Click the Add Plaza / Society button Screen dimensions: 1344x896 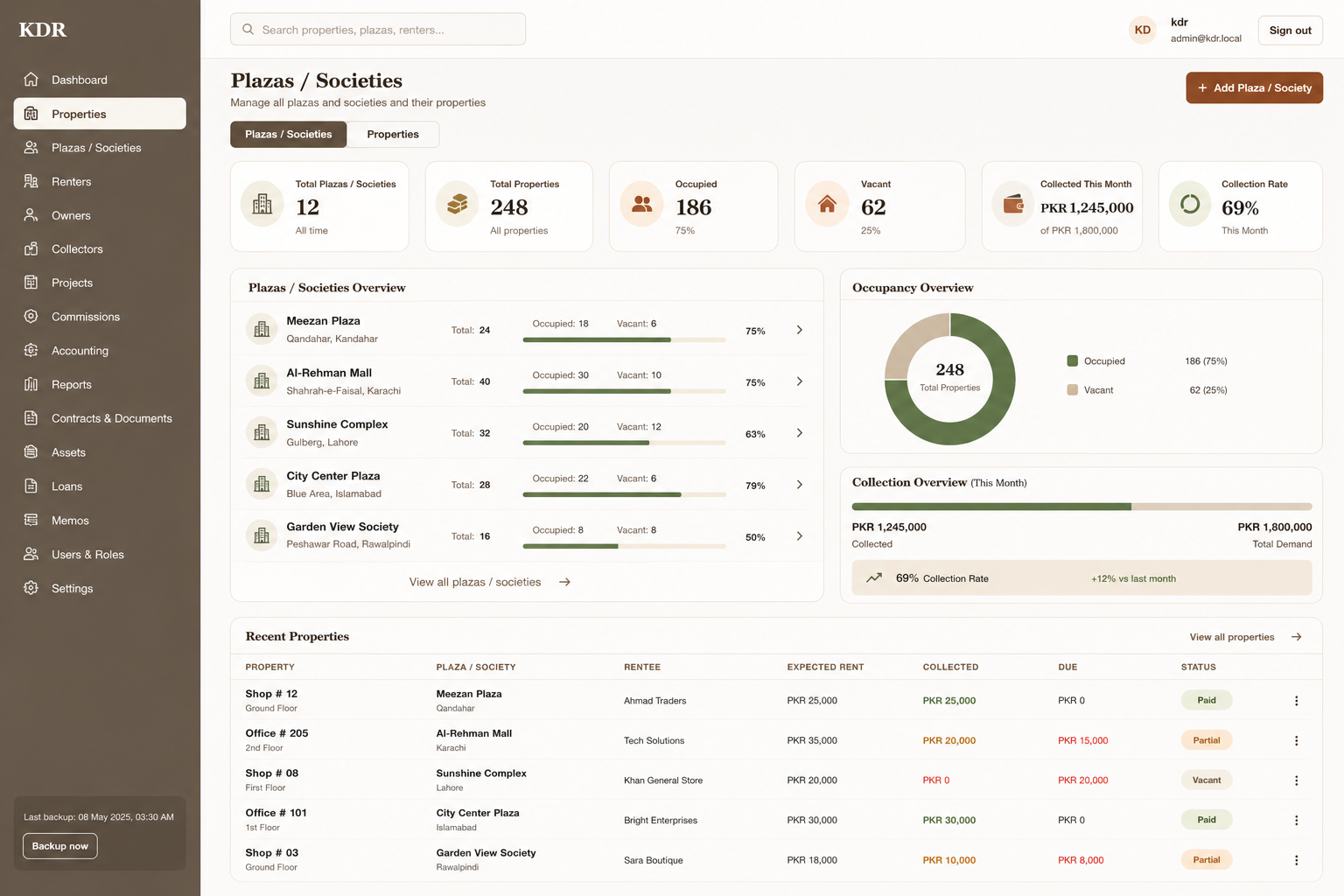coord(1255,87)
